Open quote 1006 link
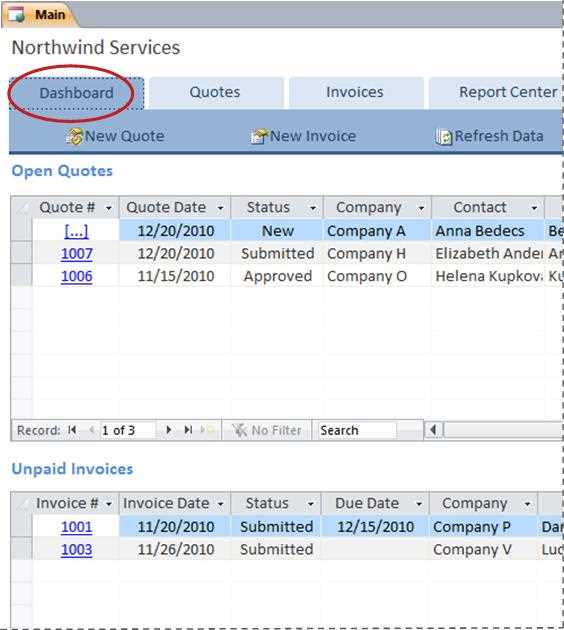This screenshot has width=564, height=630. pyautogui.click(x=77, y=276)
